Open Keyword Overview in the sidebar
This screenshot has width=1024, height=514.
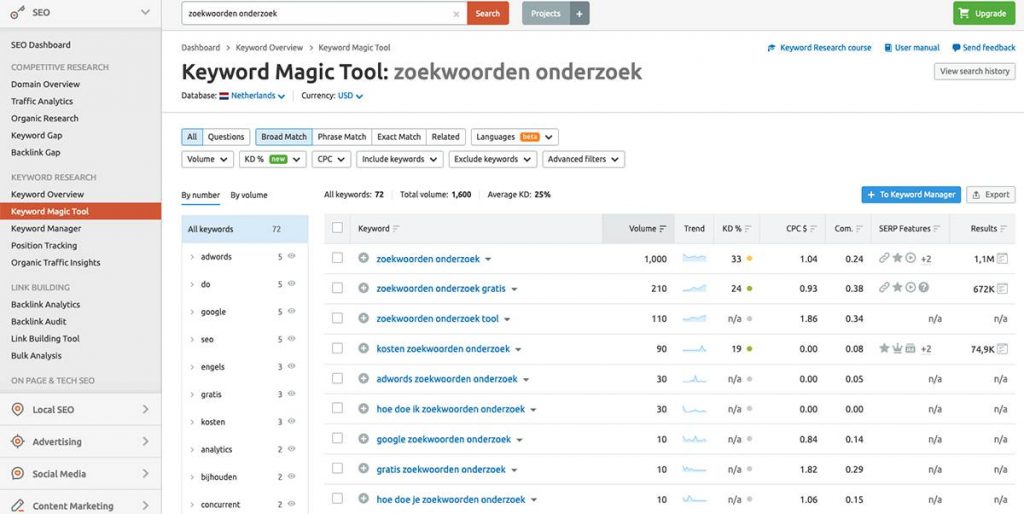pos(48,194)
